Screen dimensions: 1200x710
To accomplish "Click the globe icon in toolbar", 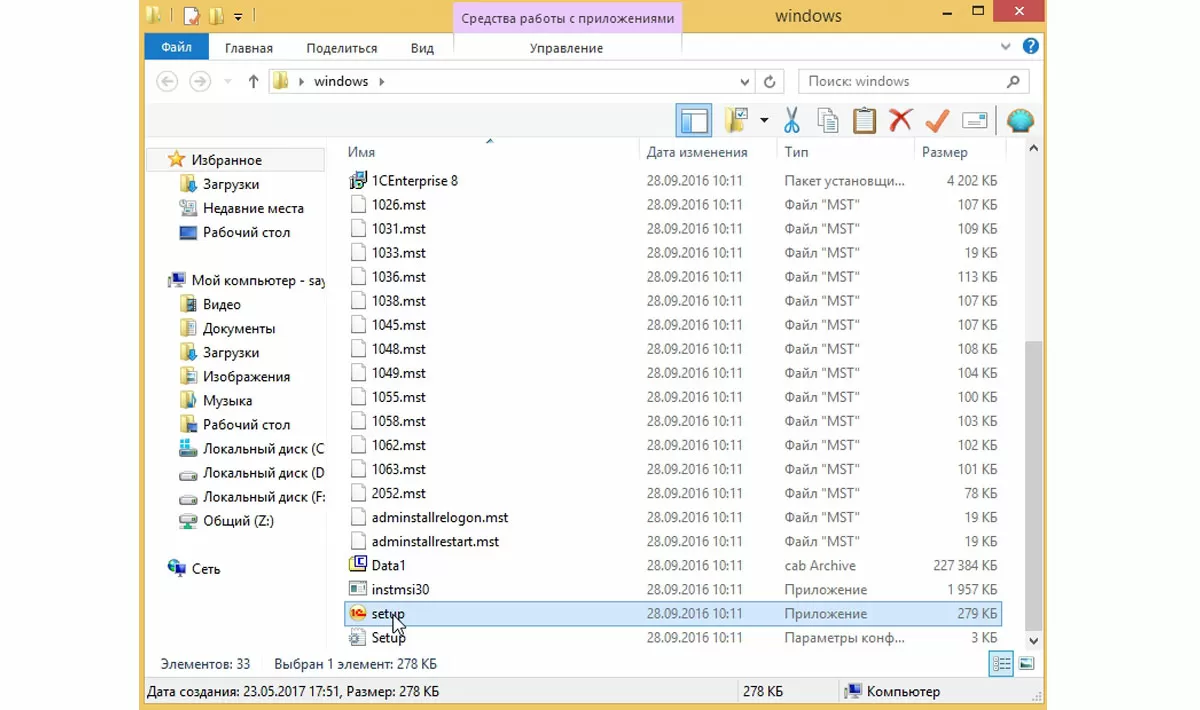I will [1020, 121].
